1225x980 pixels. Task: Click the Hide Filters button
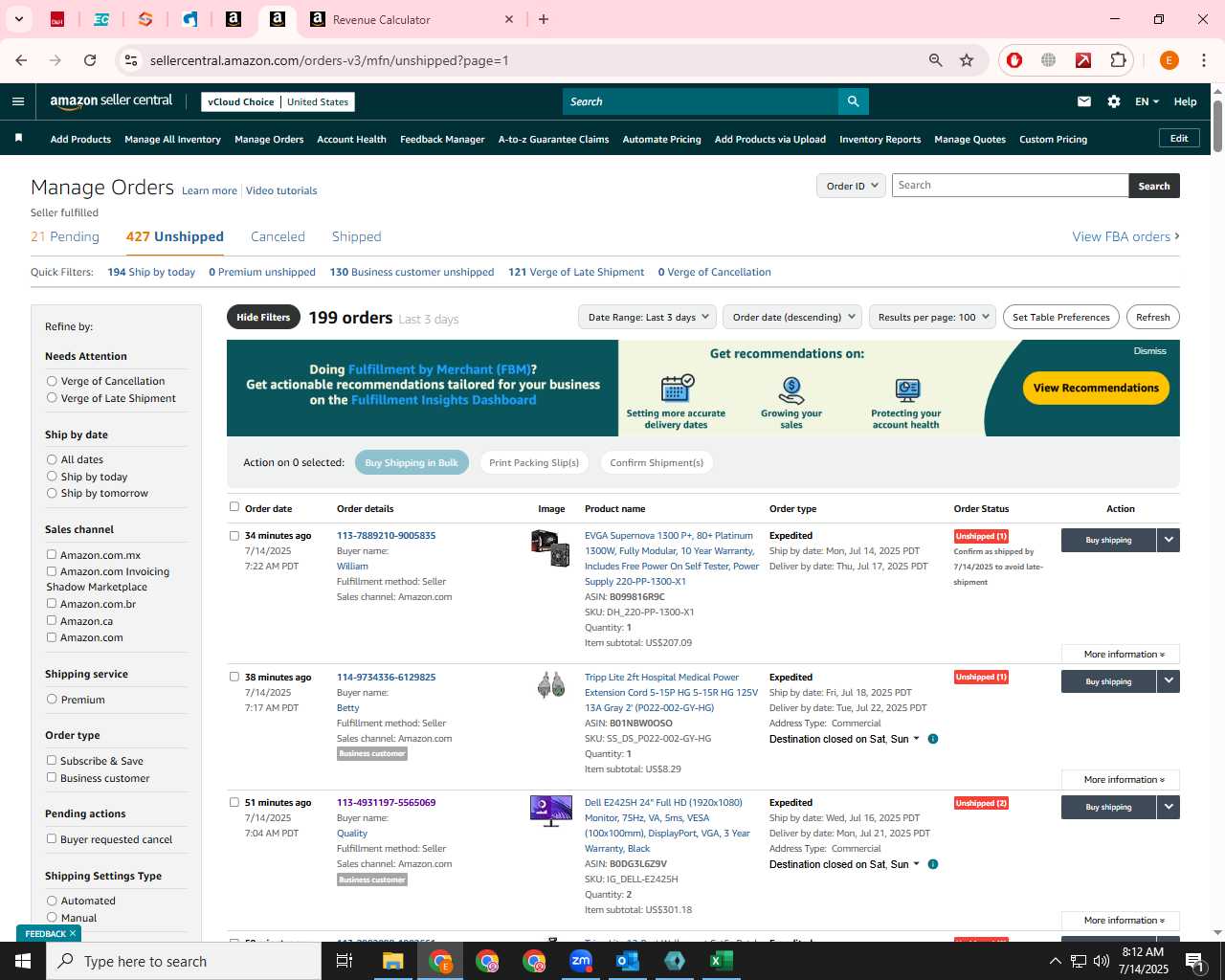click(x=263, y=317)
